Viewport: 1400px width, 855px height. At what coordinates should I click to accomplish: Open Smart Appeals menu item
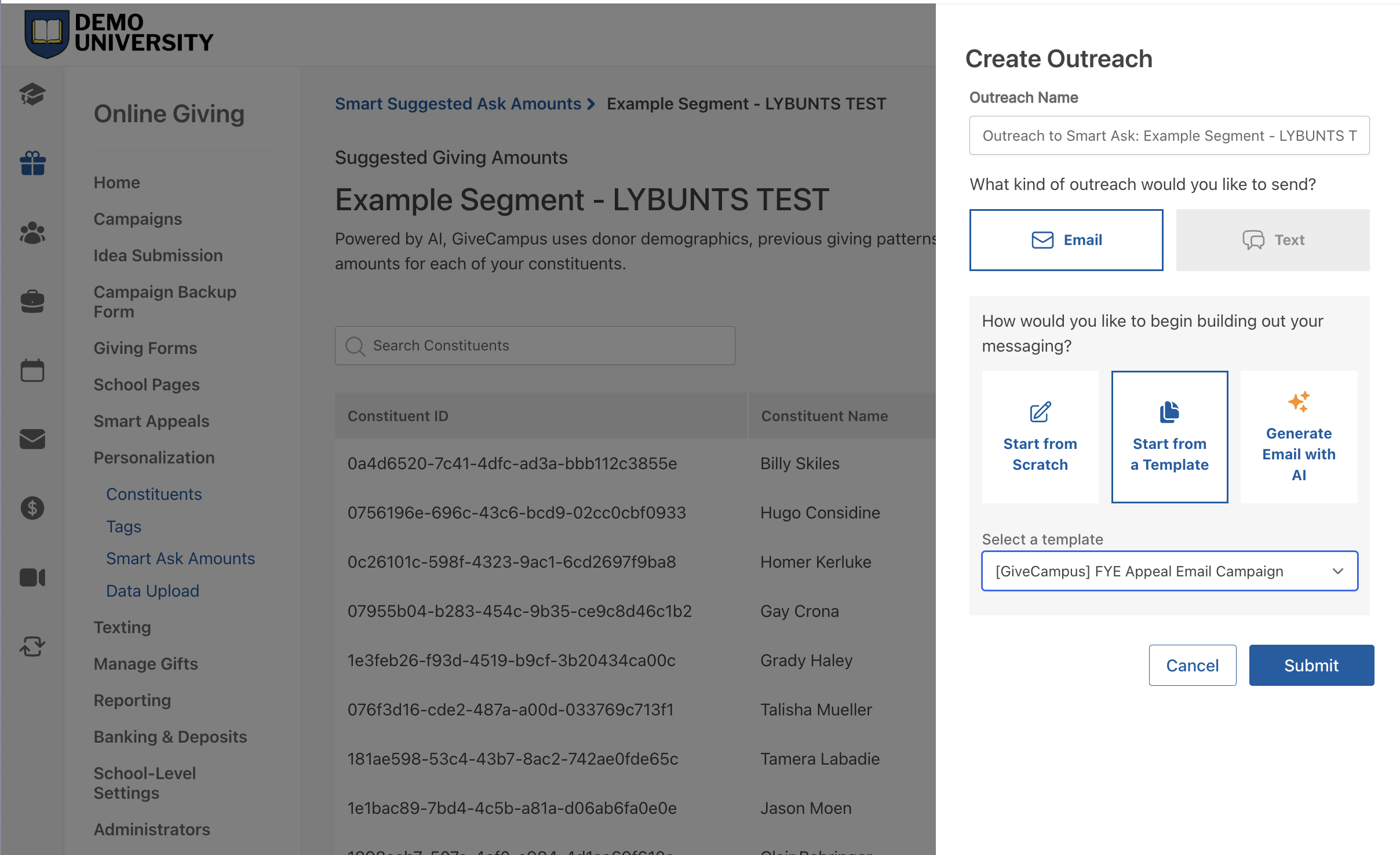pos(151,421)
